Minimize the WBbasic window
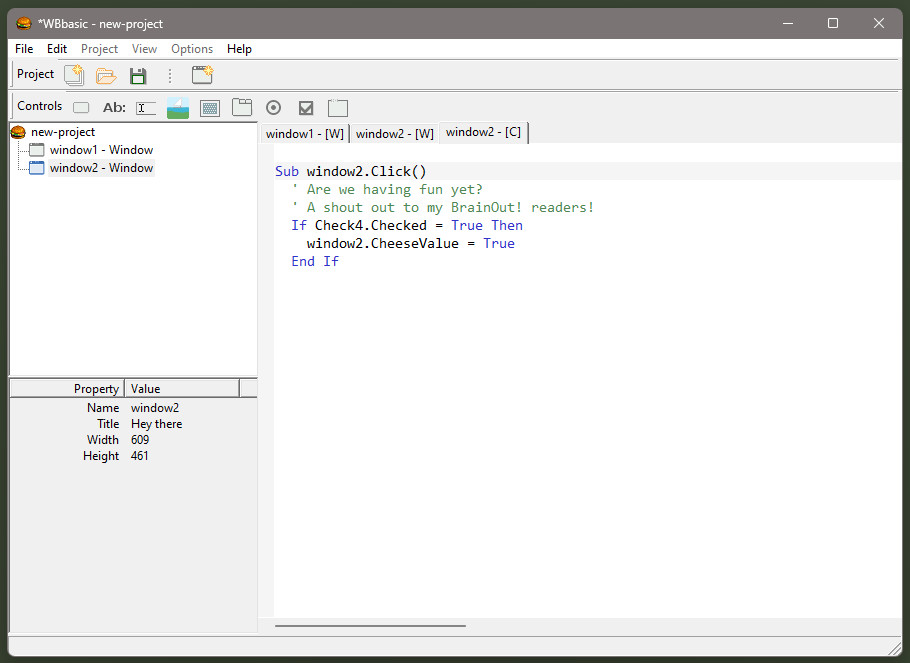 pyautogui.click(x=788, y=23)
